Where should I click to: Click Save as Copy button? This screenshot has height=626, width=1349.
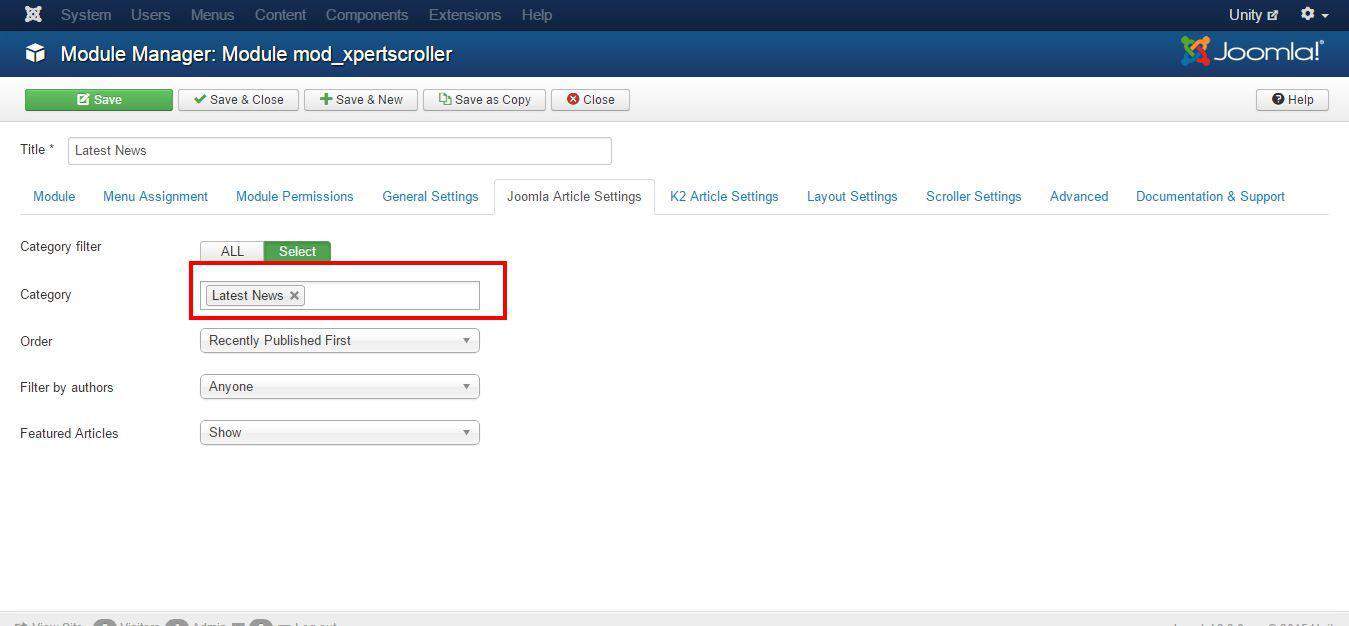tap(484, 100)
